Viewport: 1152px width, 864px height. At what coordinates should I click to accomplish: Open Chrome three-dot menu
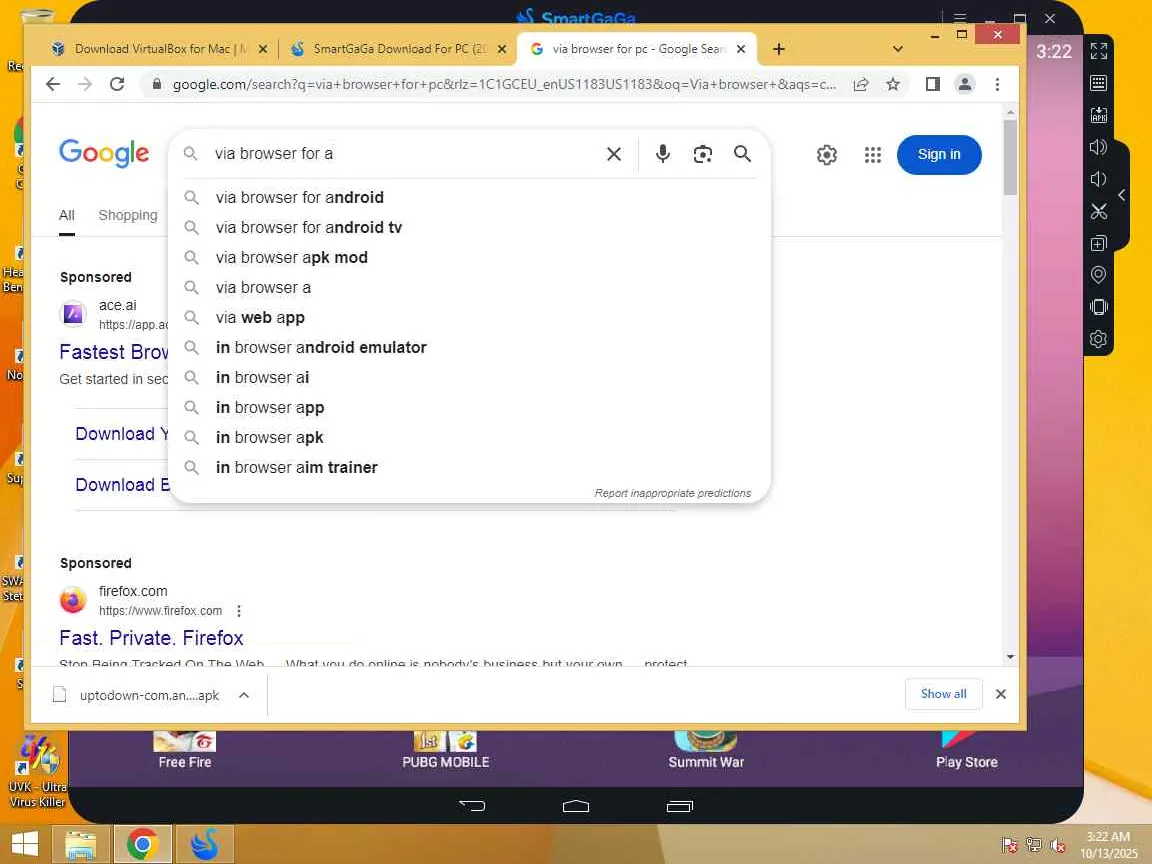pyautogui.click(x=997, y=84)
